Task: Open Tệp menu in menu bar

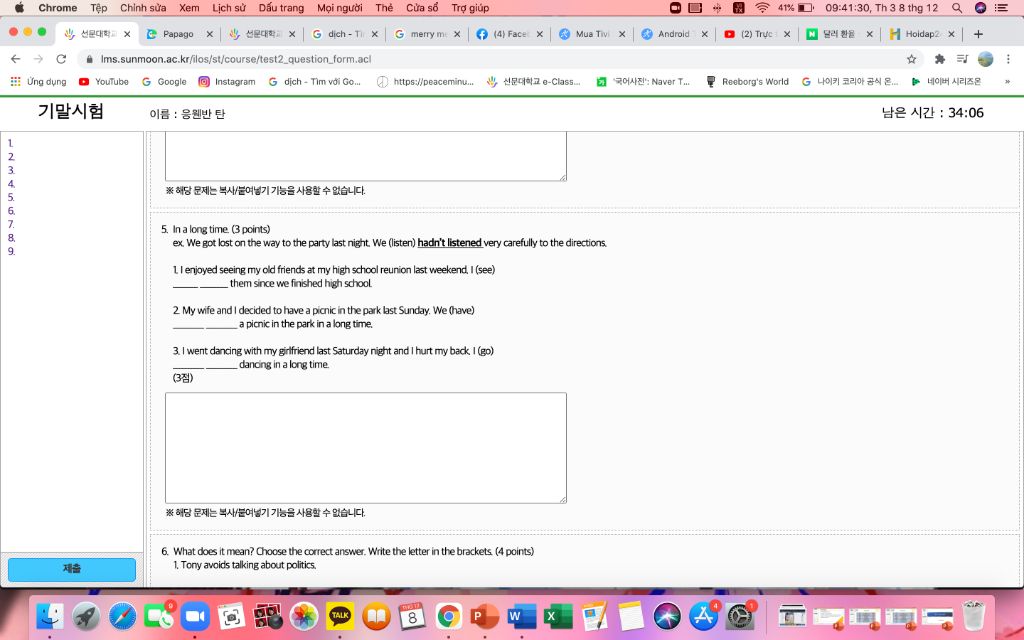Action: point(99,8)
